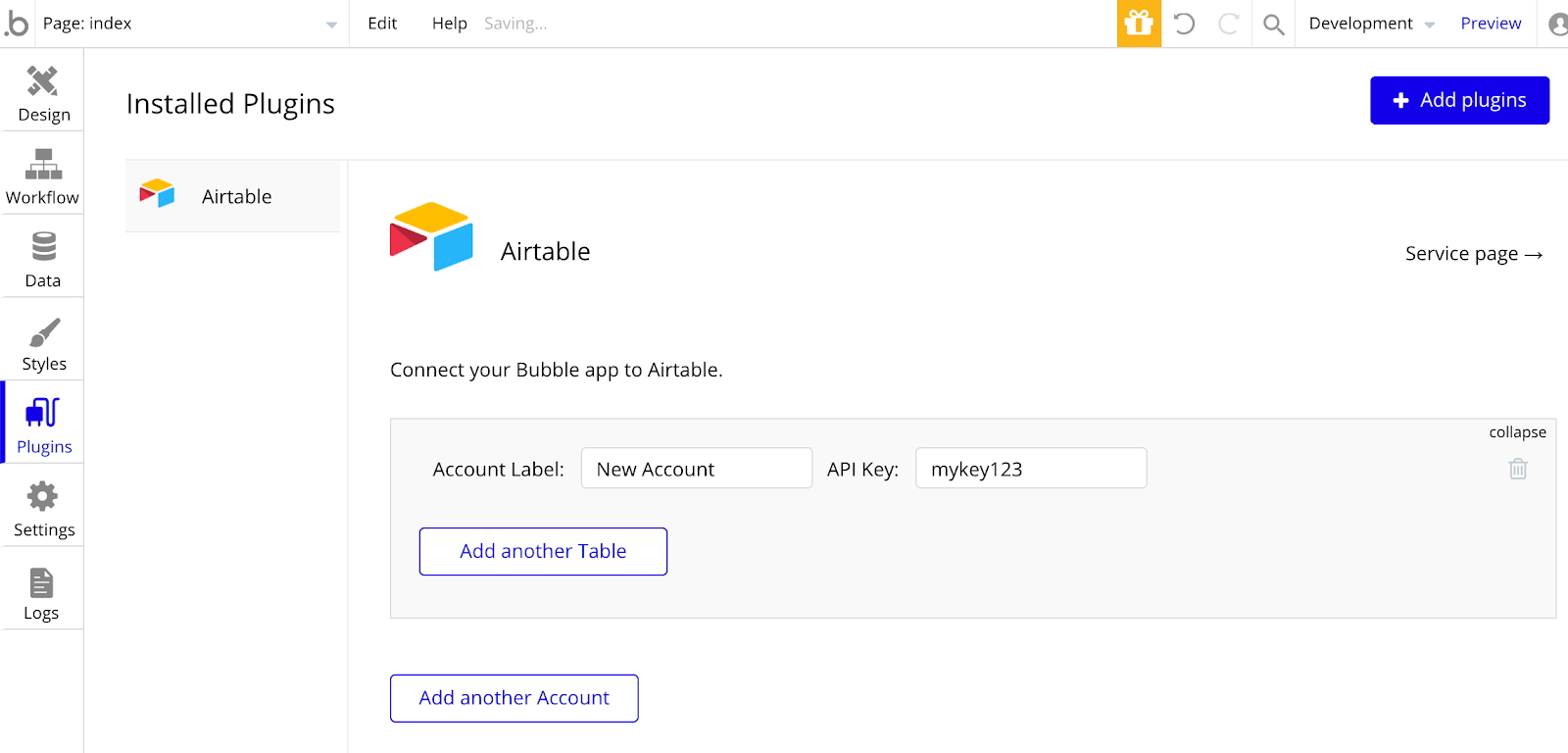
Task: Click Add another Table button
Action: point(543,551)
